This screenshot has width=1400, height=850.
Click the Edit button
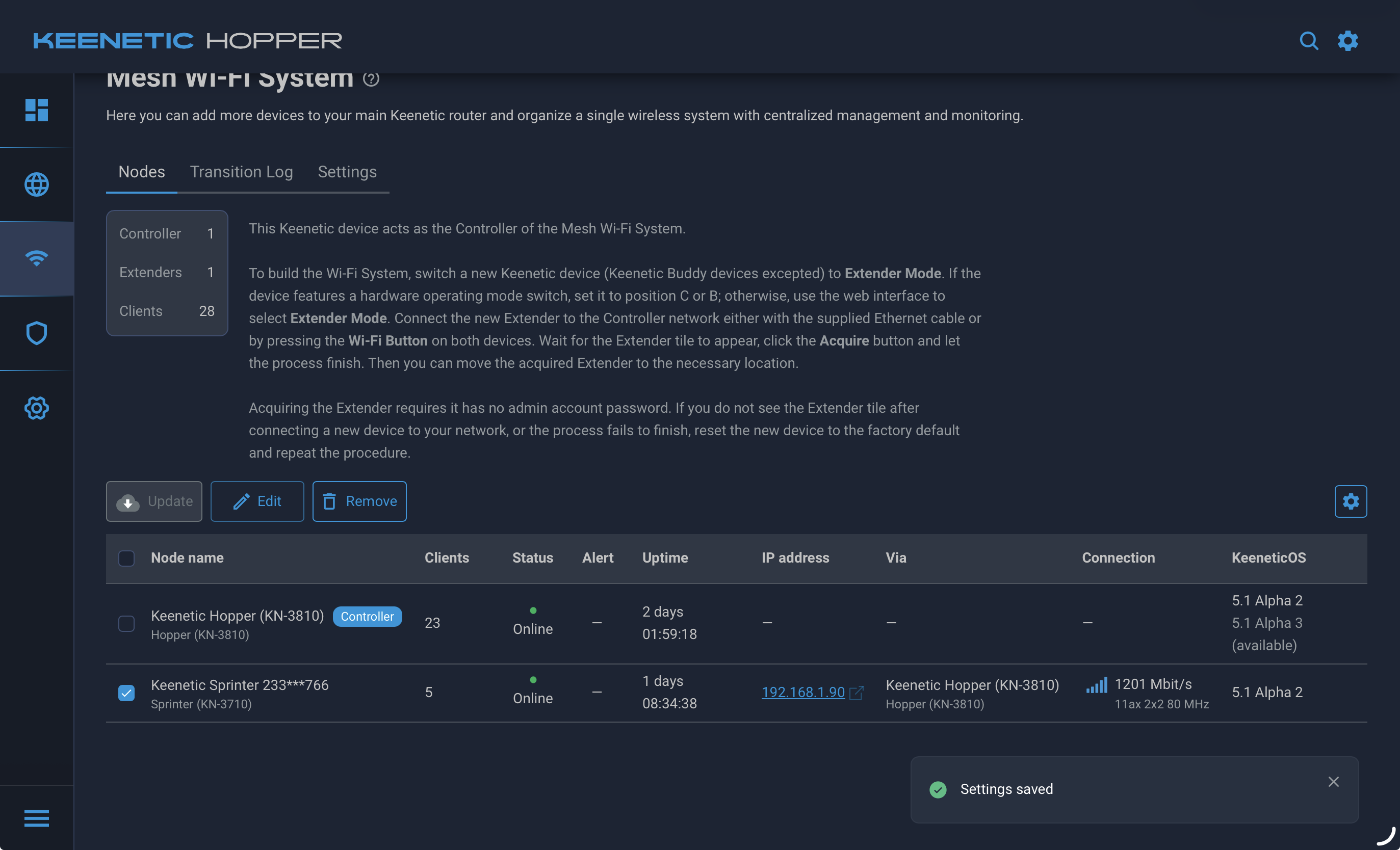pyautogui.click(x=257, y=501)
